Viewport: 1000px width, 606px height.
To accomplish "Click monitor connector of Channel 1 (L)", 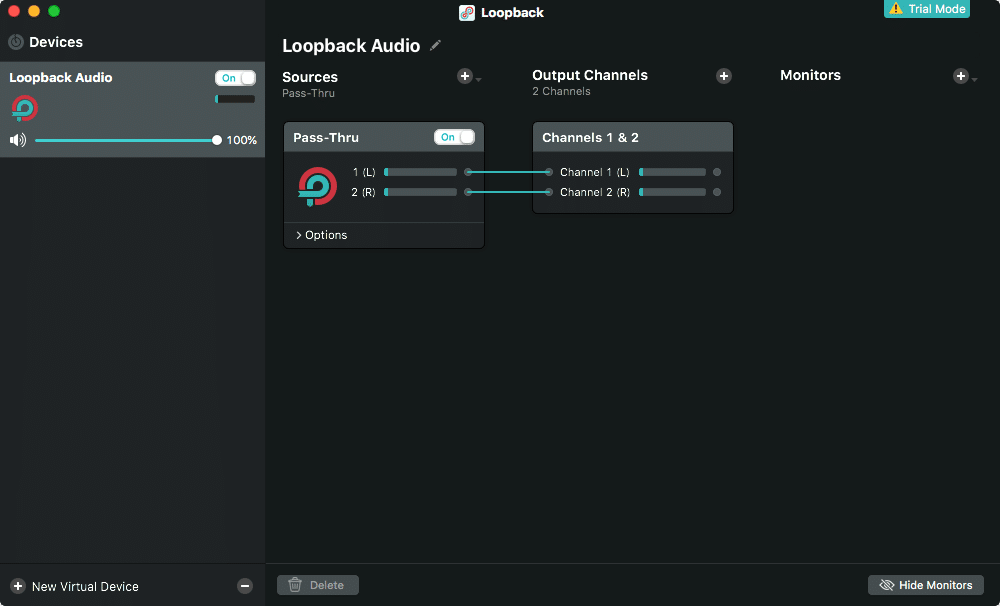I will 717,172.
